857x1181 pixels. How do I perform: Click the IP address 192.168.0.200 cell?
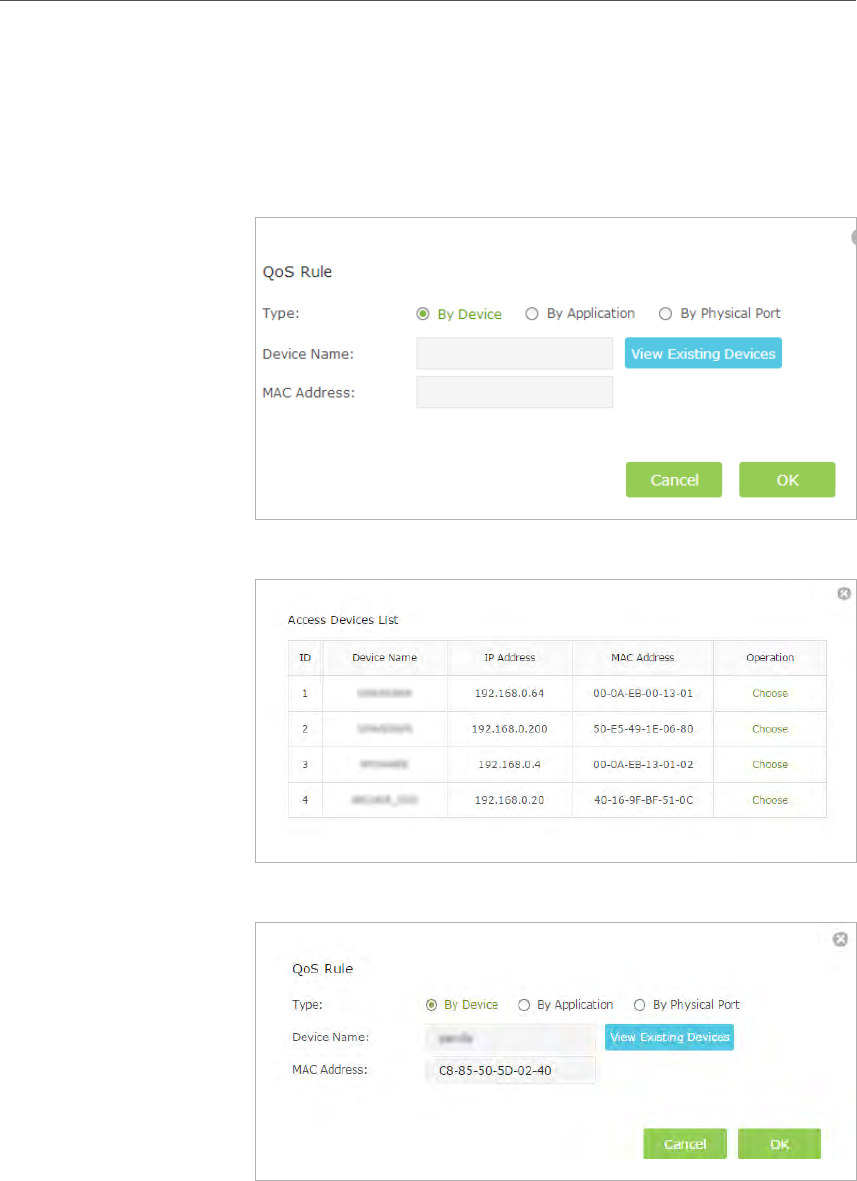pos(510,729)
